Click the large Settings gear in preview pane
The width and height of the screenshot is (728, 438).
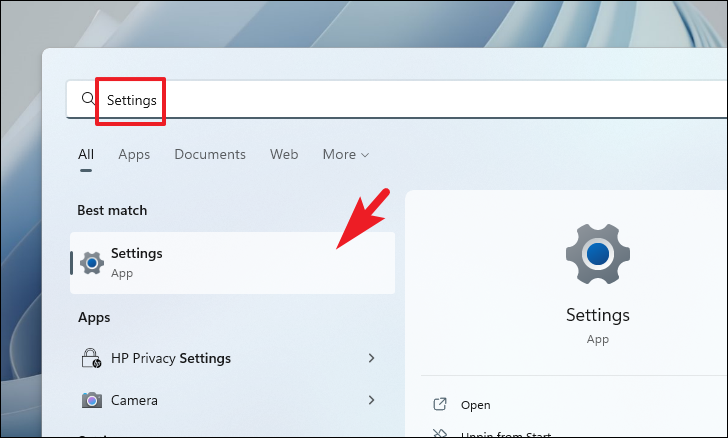pos(598,254)
